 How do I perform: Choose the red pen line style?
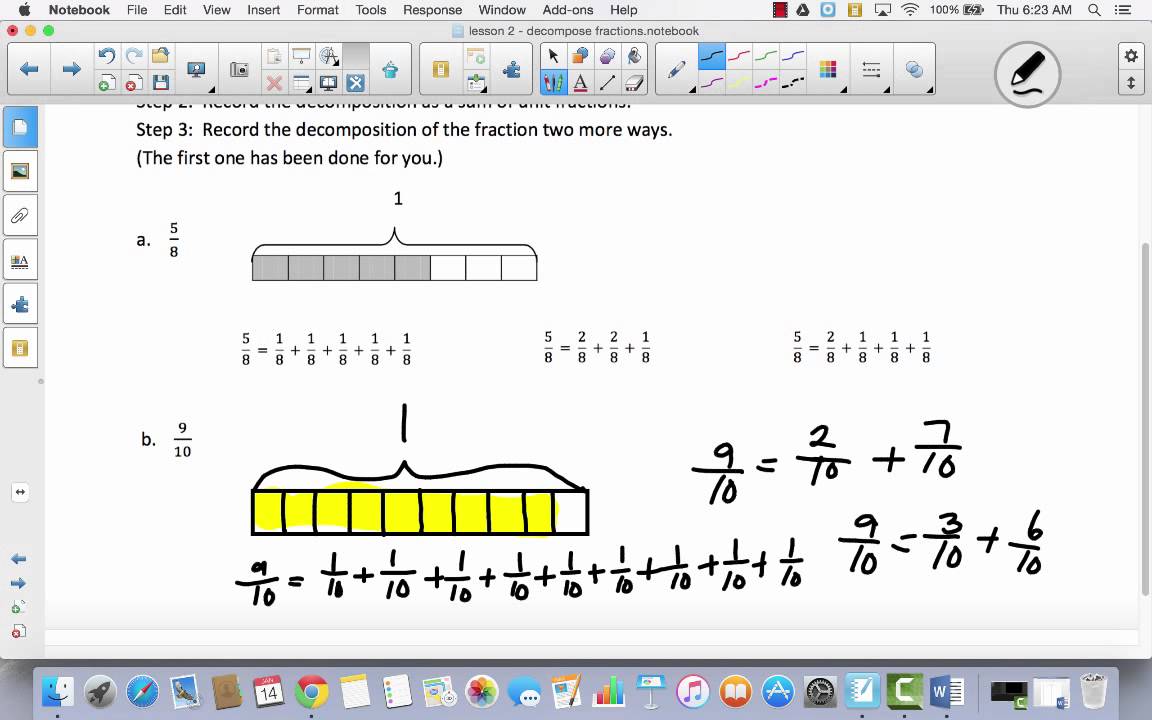point(738,57)
